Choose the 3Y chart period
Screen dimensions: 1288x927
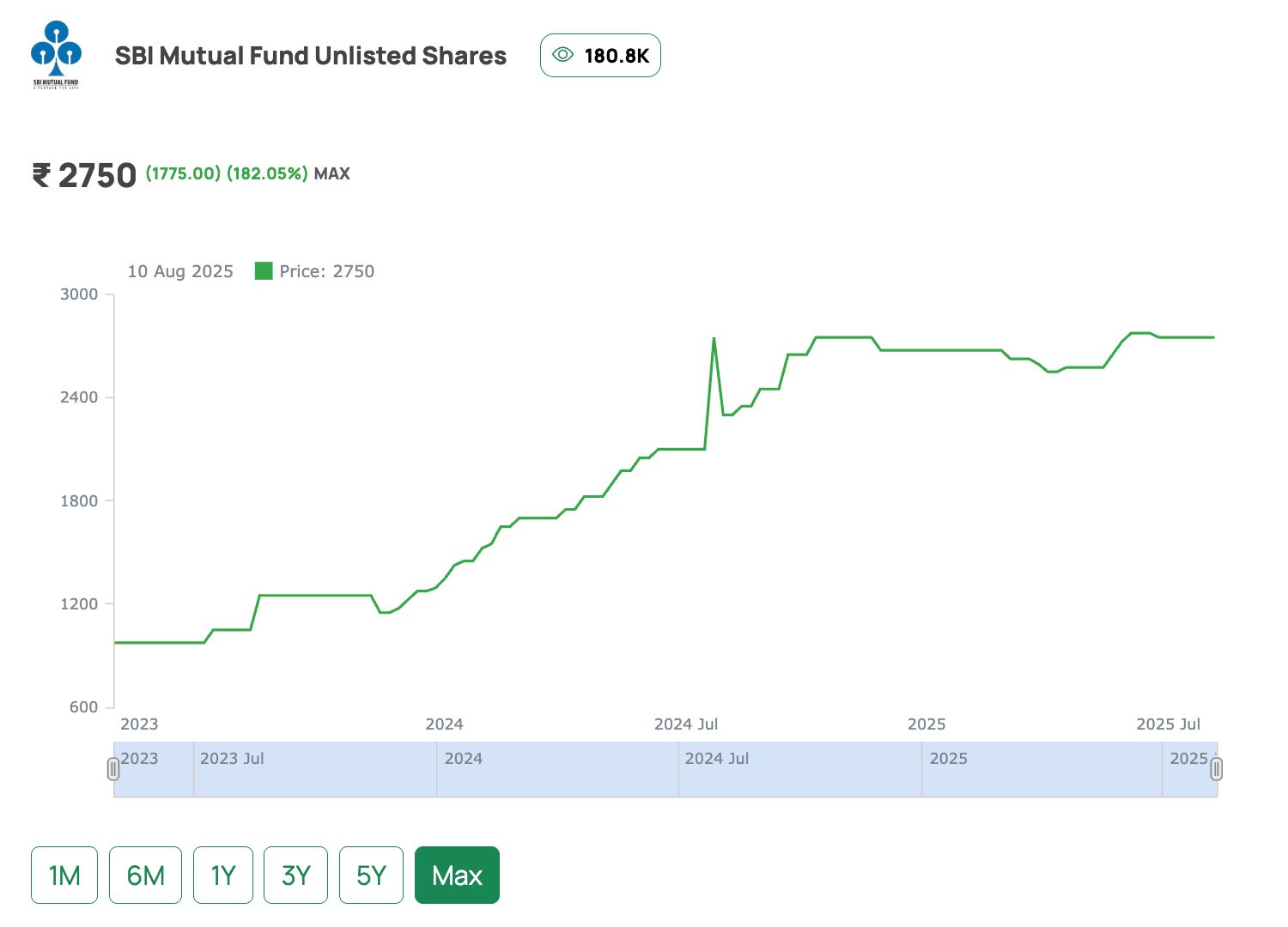click(295, 875)
